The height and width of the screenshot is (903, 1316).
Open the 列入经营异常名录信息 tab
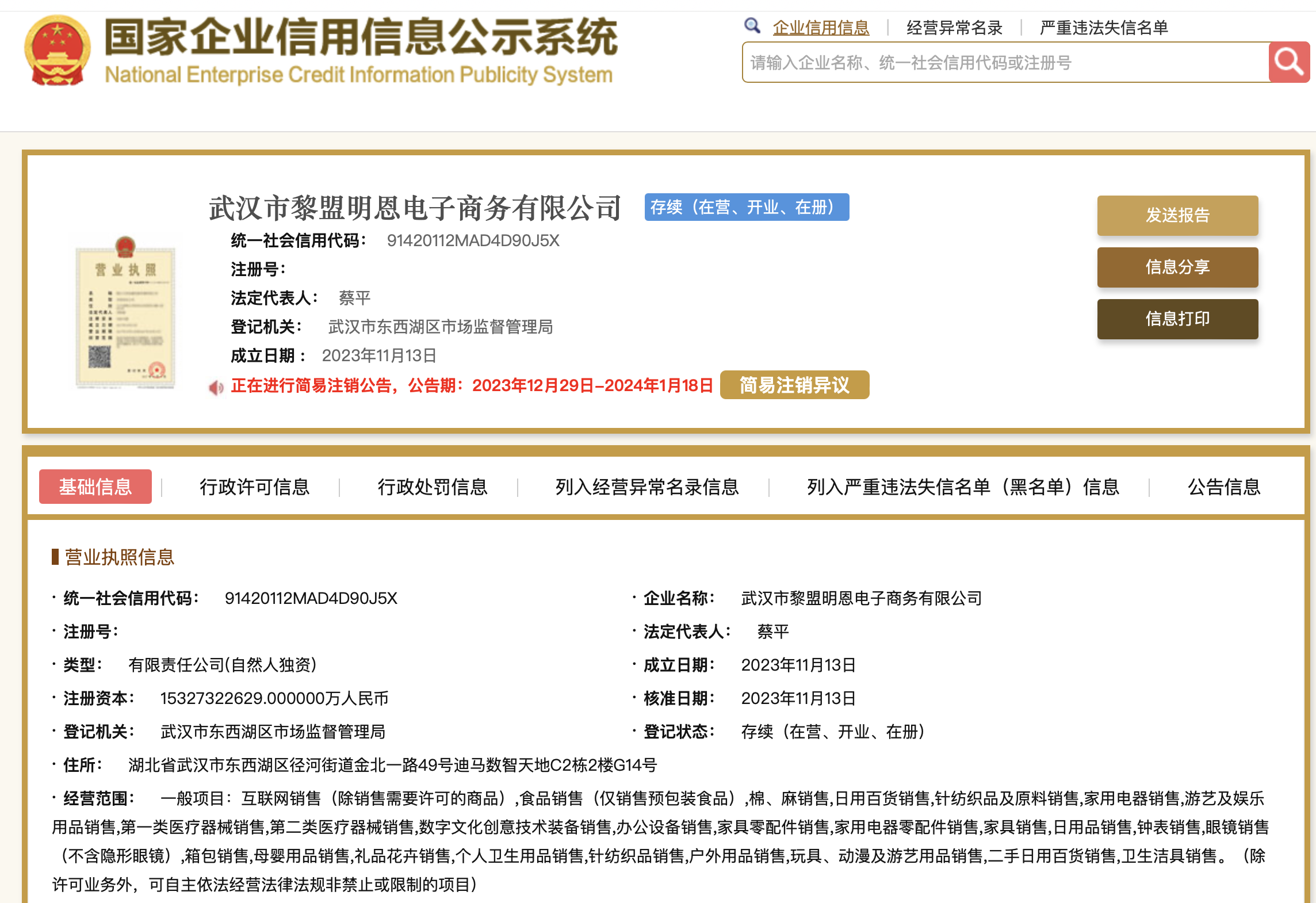pyautogui.click(x=646, y=487)
